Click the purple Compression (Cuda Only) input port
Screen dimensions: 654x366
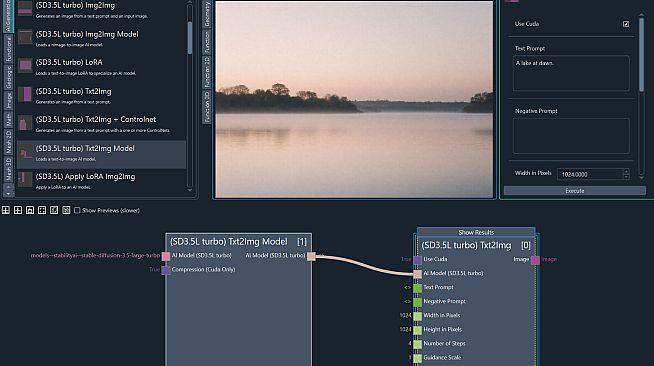(166, 270)
